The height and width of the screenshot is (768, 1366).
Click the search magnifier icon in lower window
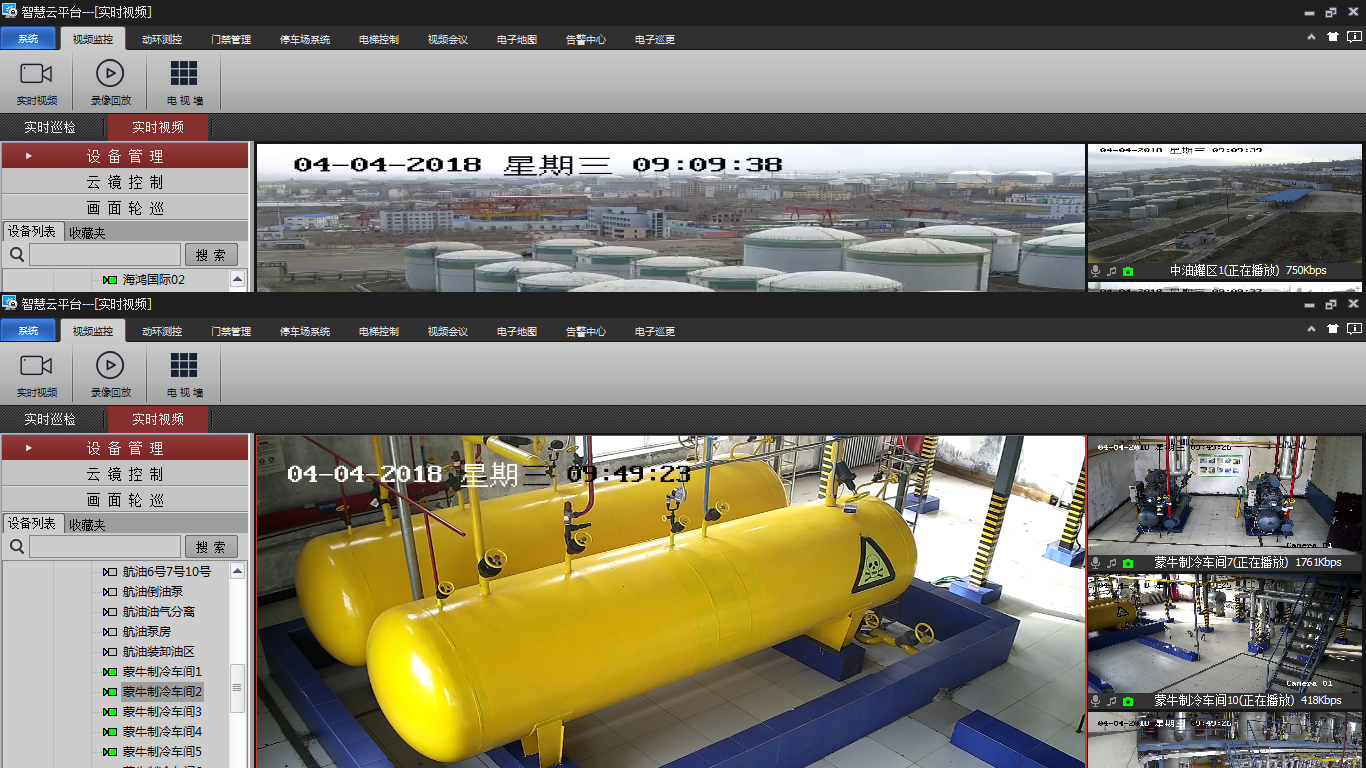pyautogui.click(x=17, y=547)
